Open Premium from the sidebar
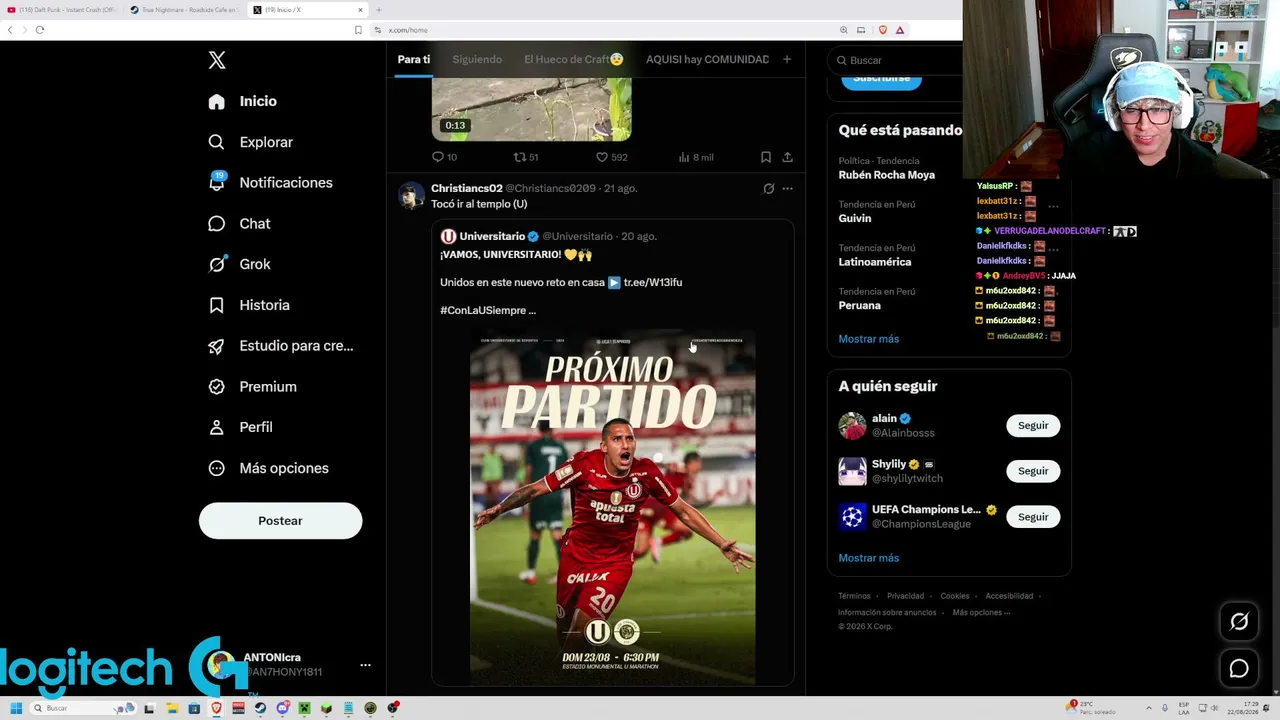 coord(253,387)
